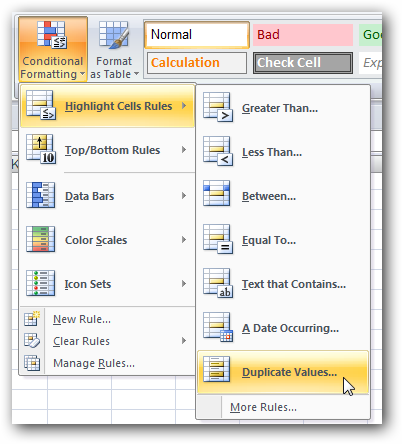Viewport: 402px width, 444px height.
Task: Open the Highlight Cells Rules menu item
Action: click(107, 106)
